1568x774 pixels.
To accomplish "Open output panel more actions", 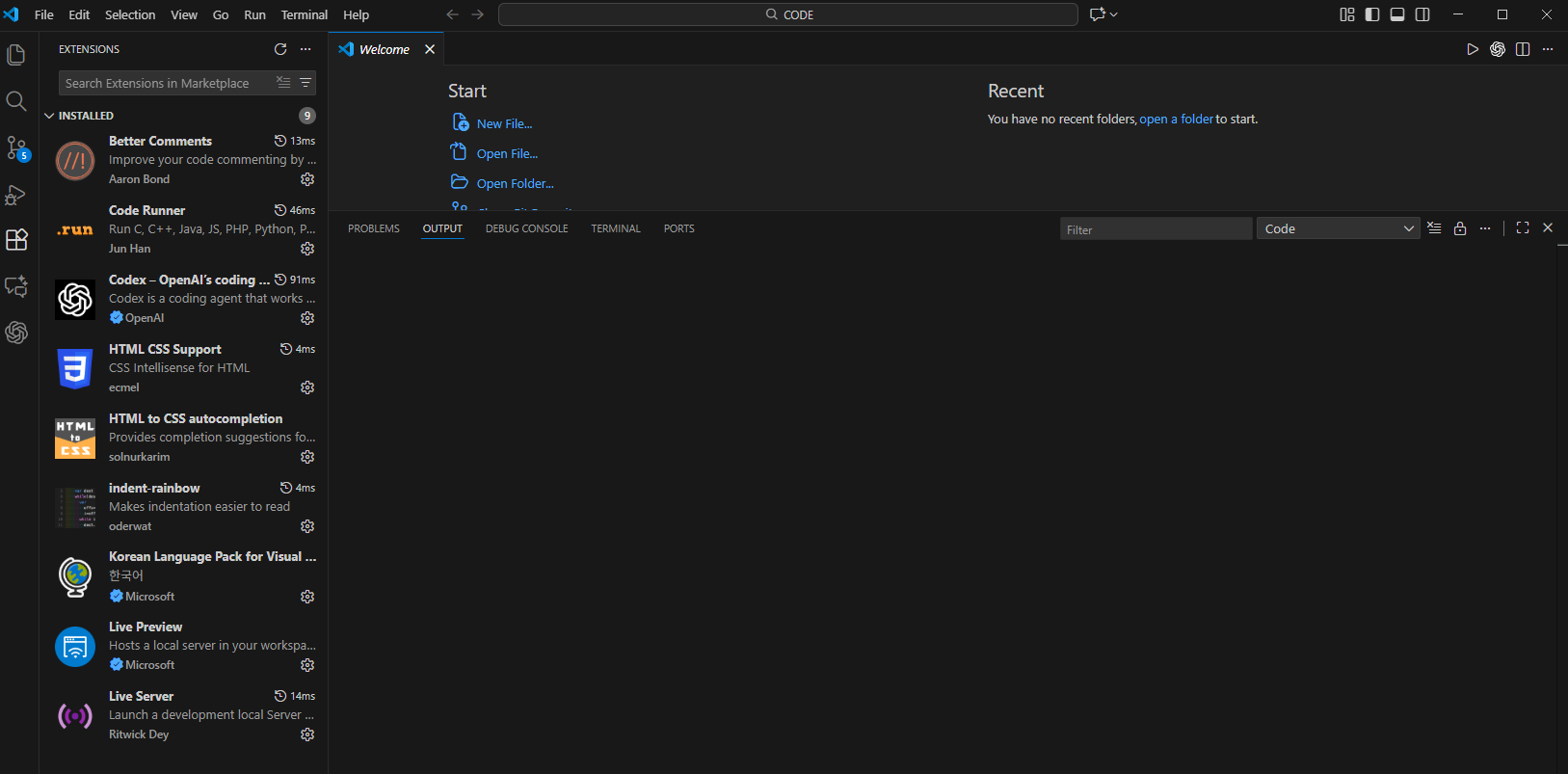I will 1485,228.
